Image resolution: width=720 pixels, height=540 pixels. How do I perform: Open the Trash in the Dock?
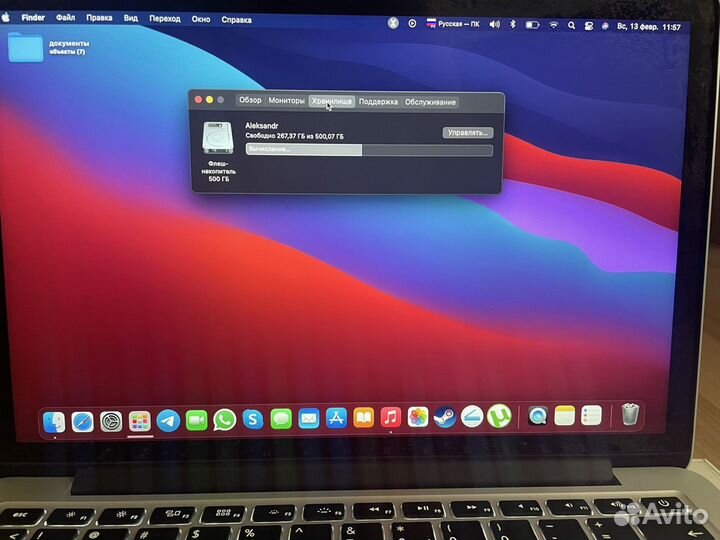(x=630, y=414)
